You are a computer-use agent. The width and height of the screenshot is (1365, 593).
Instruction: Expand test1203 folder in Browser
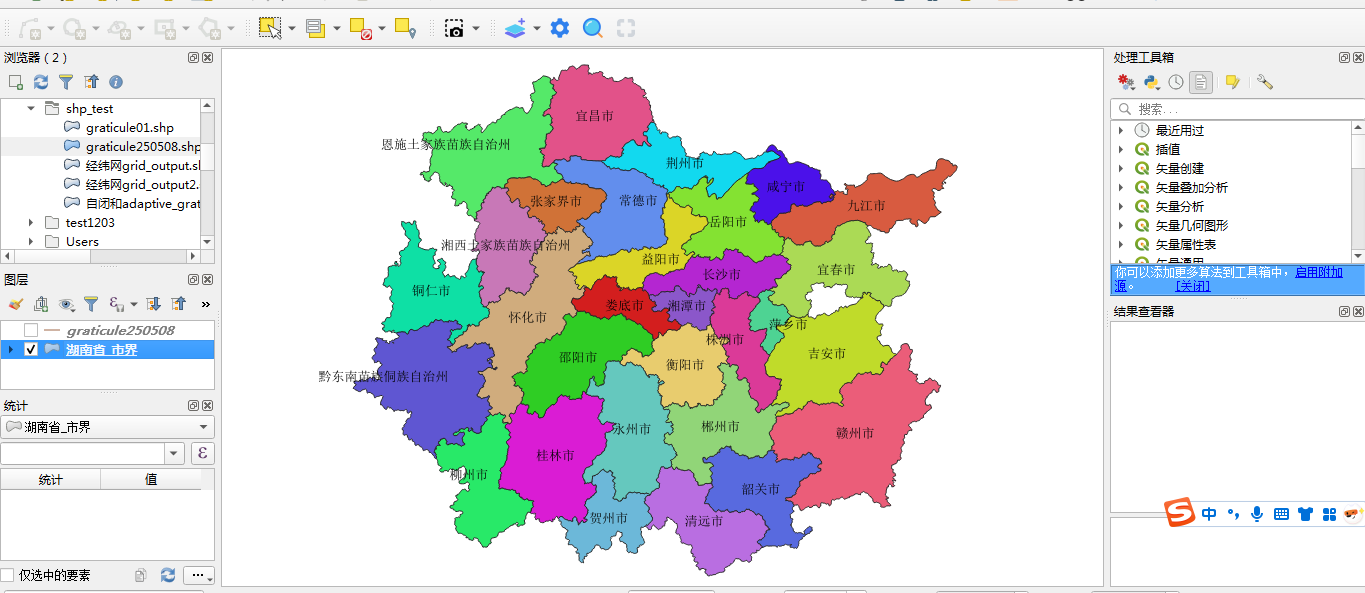tap(30, 222)
